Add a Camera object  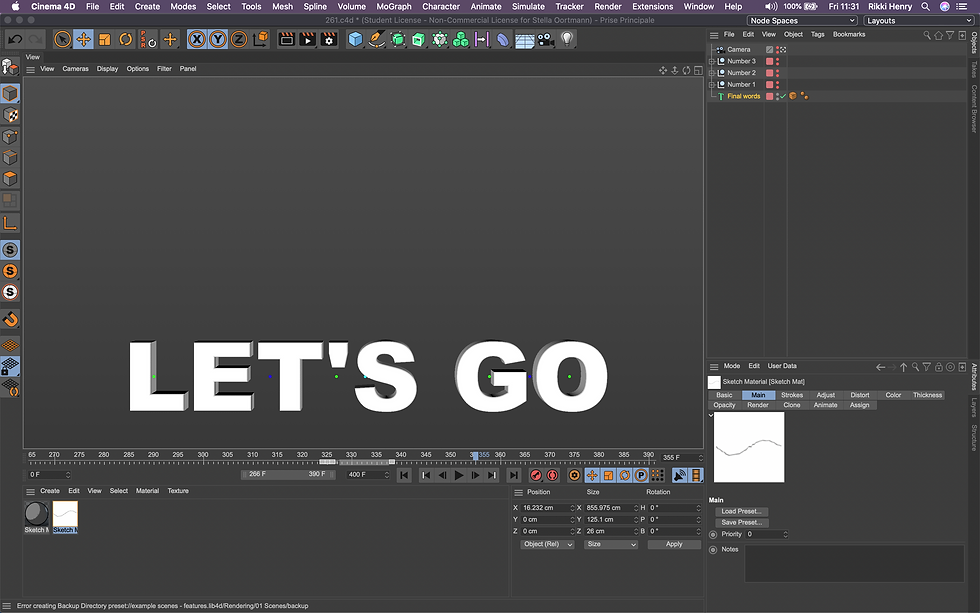546,39
